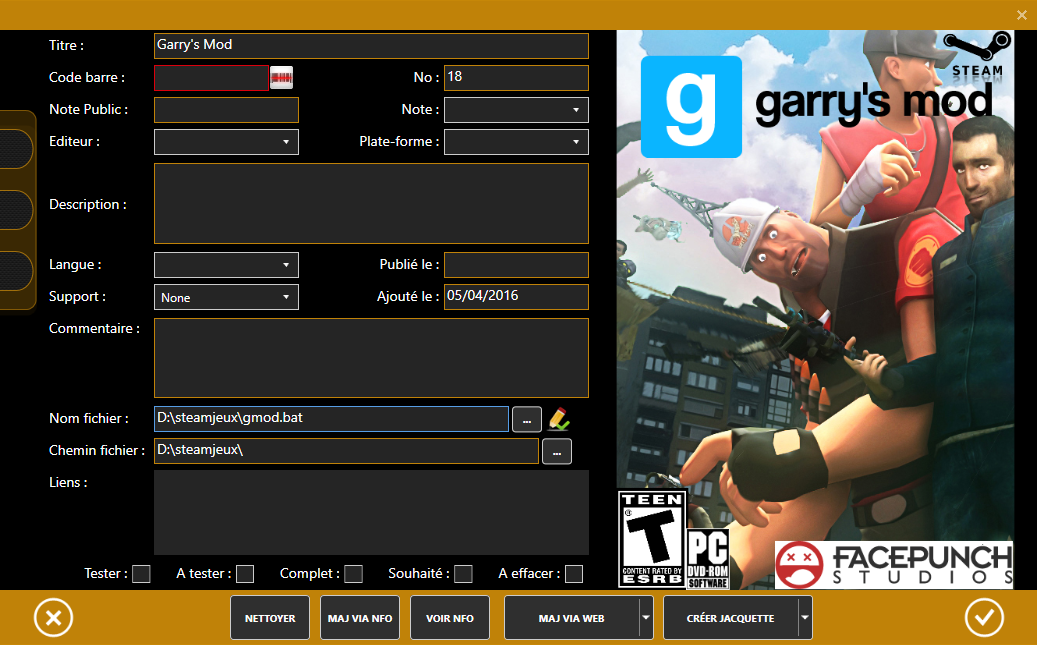Viewport: 1037px width, 645px height.
Task: Click the MAJ VIA NFO button
Action: [360, 618]
